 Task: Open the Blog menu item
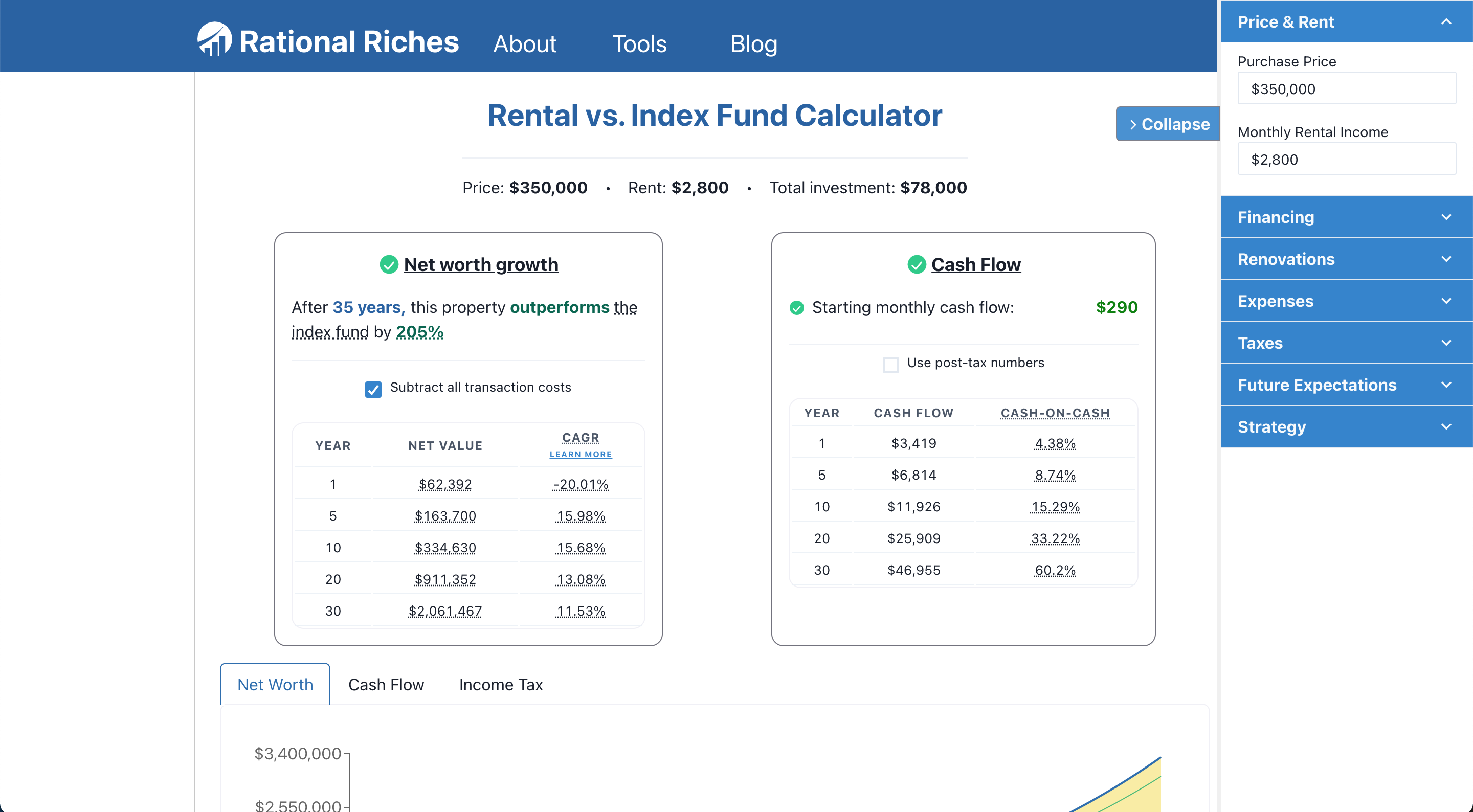coord(754,43)
